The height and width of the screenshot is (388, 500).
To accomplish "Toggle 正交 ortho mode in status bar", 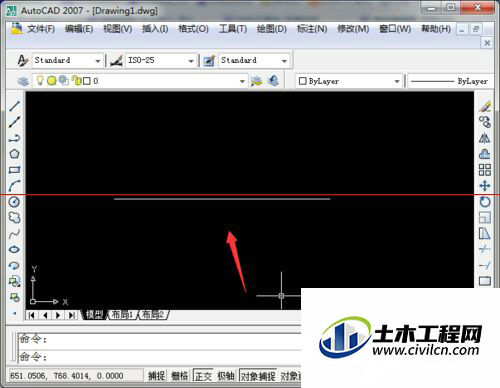I will [x=203, y=376].
